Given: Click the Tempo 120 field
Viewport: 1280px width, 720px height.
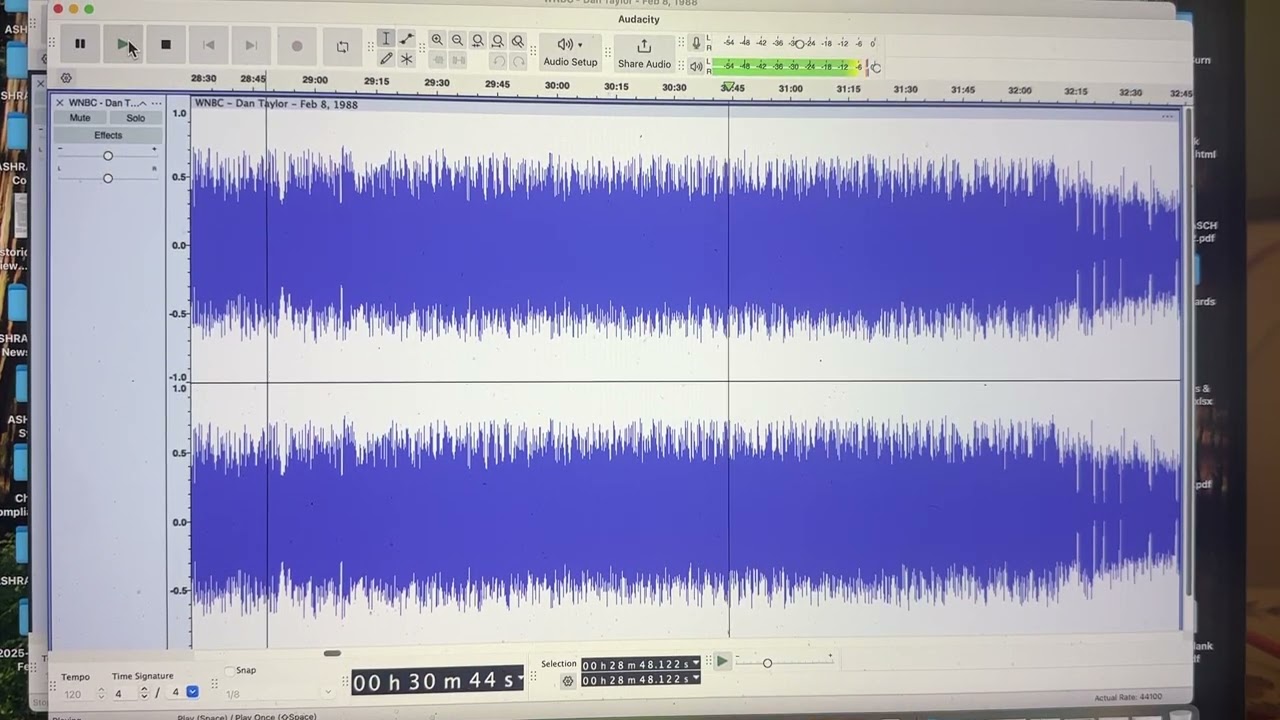Looking at the screenshot, I should [x=78, y=693].
